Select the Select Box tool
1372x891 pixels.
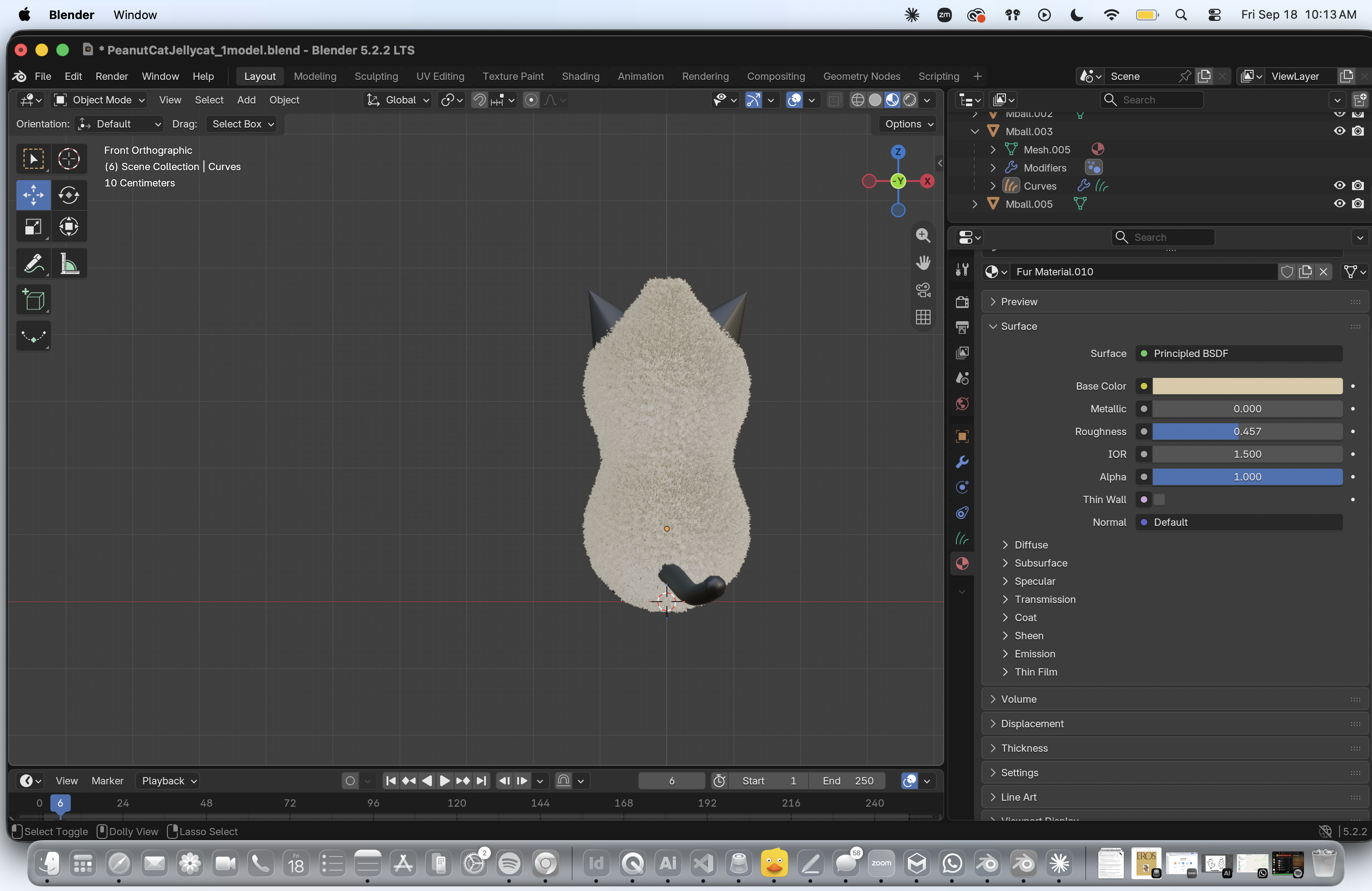pos(34,159)
